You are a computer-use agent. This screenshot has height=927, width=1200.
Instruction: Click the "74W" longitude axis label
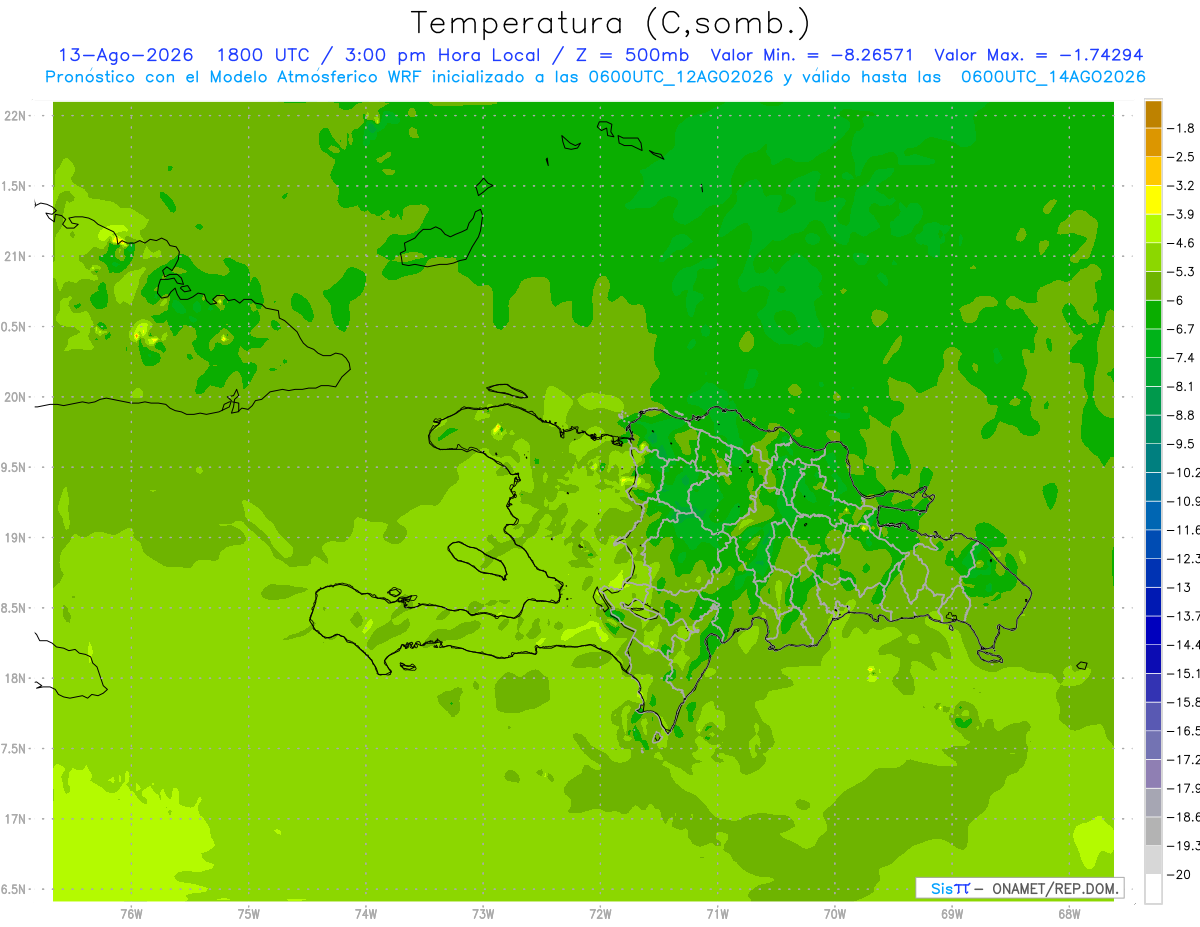pyautogui.click(x=366, y=915)
